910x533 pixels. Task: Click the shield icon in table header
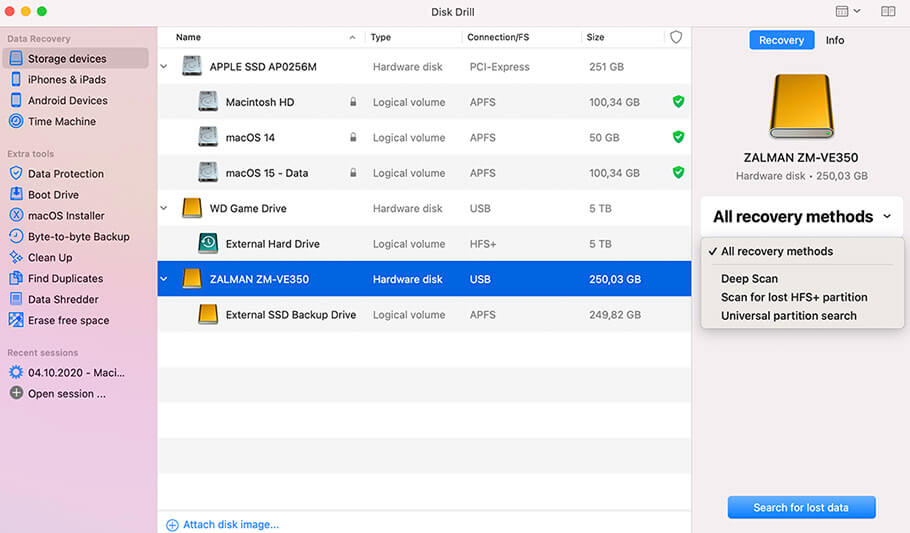point(676,37)
